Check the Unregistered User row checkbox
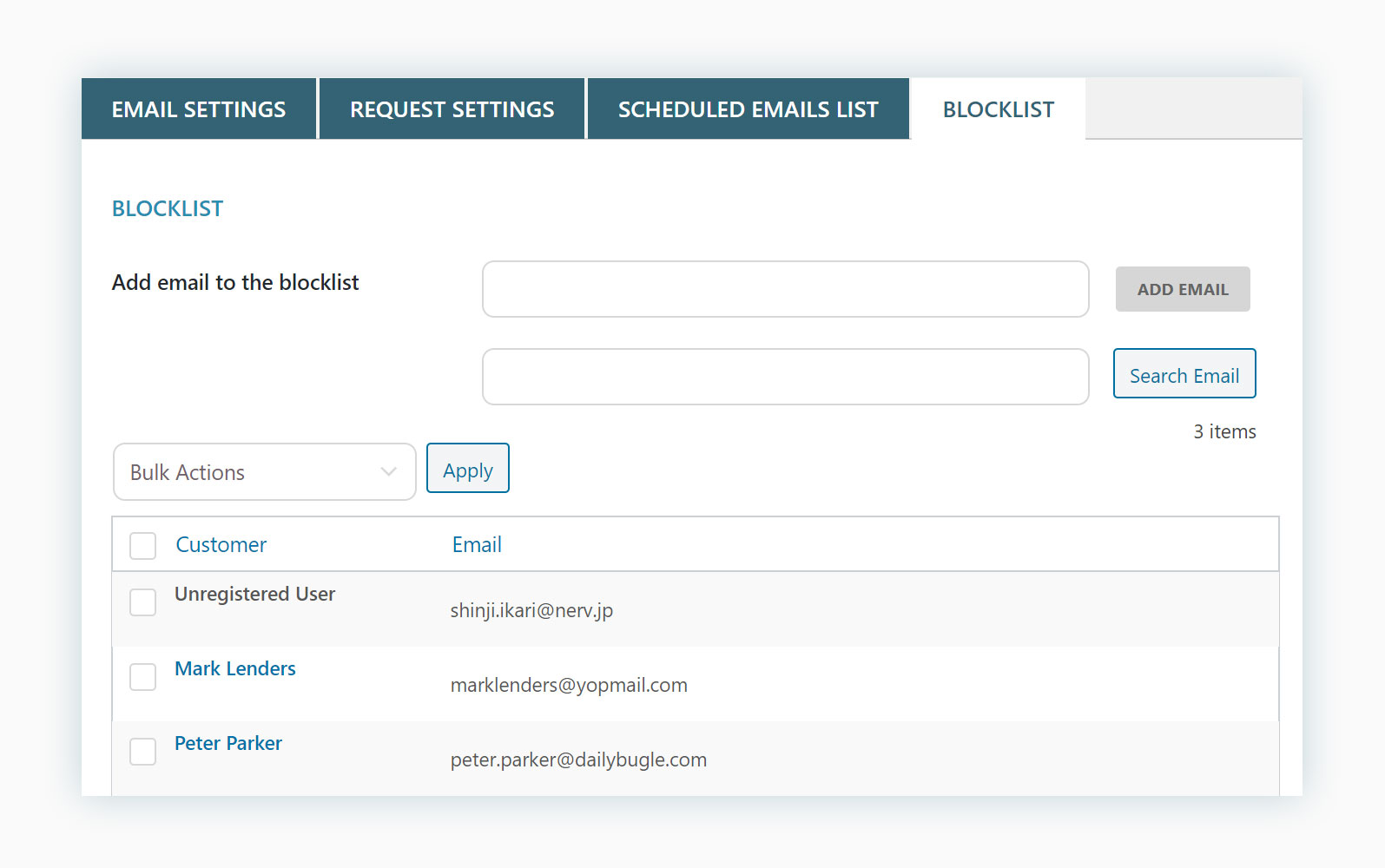1385x868 pixels. point(143,602)
